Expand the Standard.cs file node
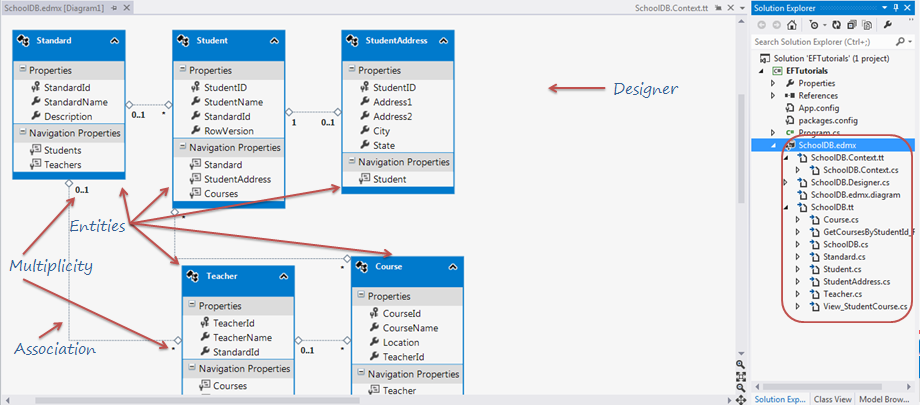 point(798,256)
